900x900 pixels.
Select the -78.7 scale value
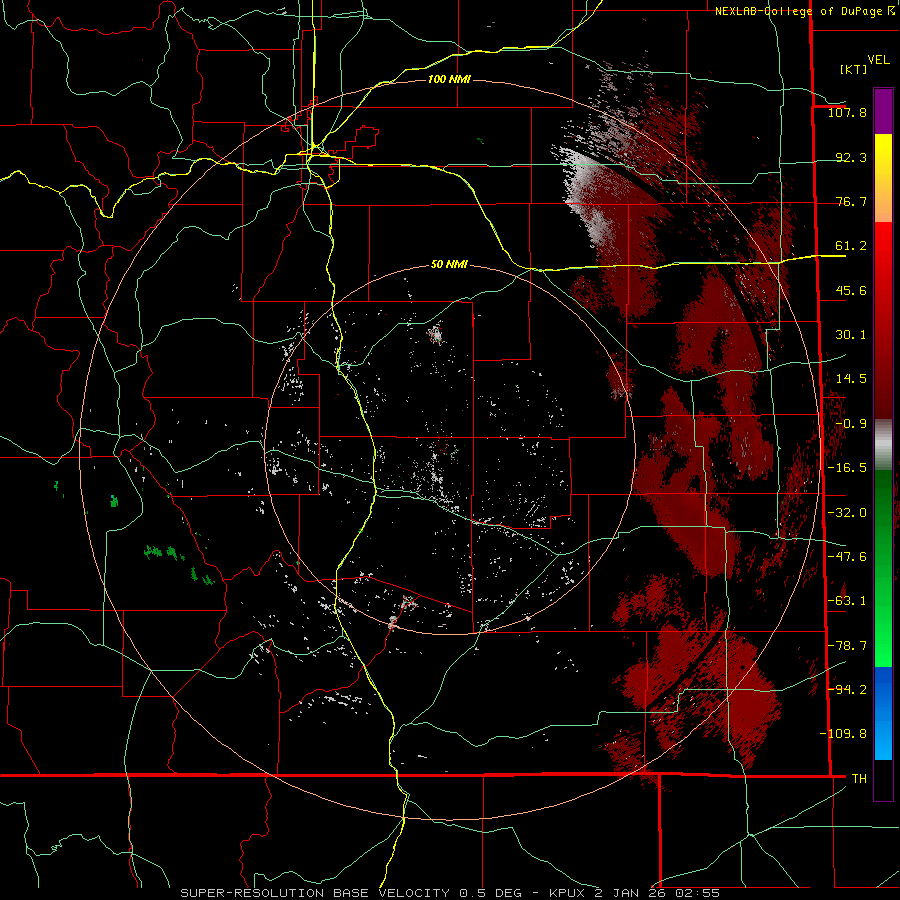(x=847, y=646)
